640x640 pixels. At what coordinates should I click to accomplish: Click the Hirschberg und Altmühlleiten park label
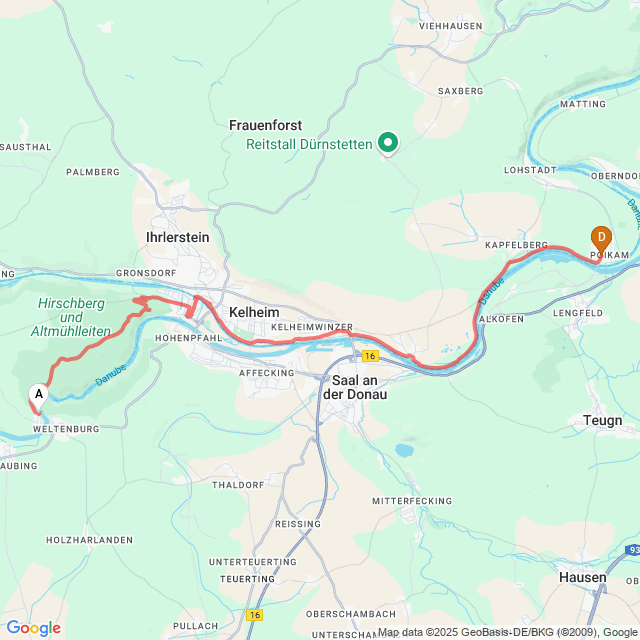71,317
